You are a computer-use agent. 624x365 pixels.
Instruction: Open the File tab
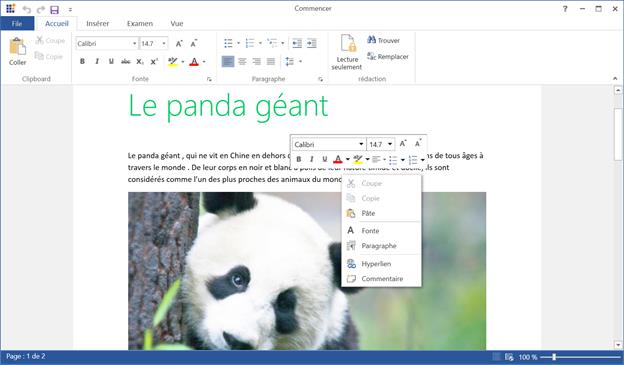pyautogui.click(x=17, y=23)
